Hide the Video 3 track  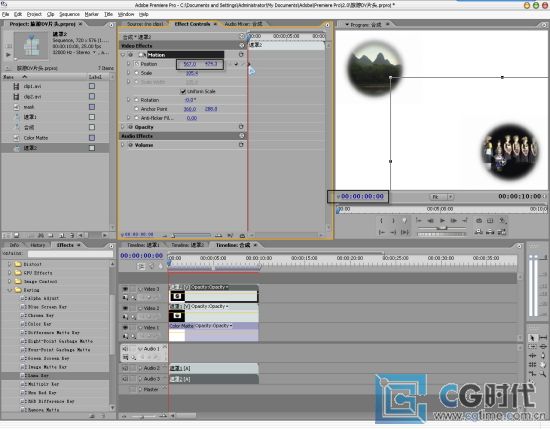tap(125, 289)
